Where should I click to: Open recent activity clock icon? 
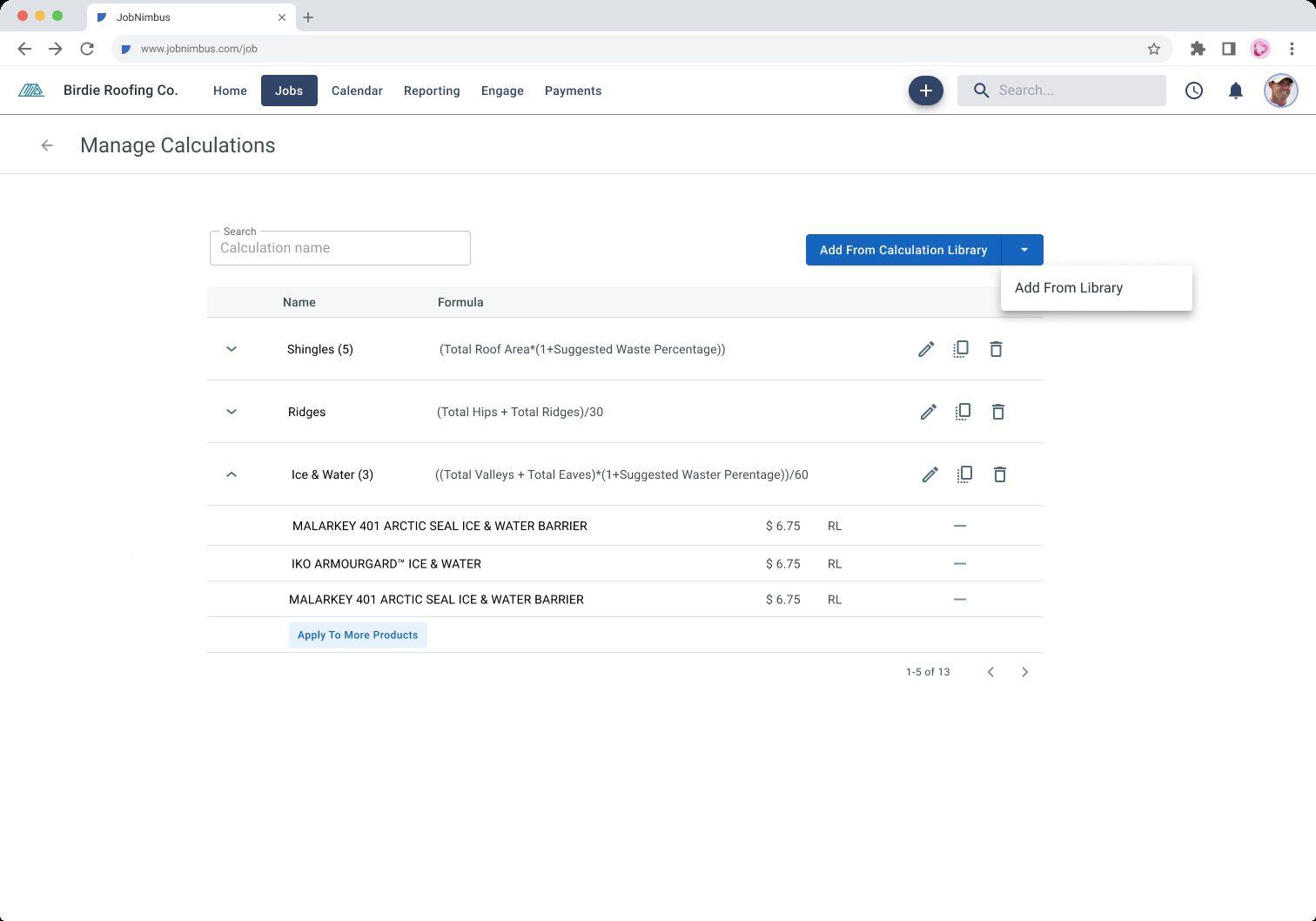(1194, 91)
